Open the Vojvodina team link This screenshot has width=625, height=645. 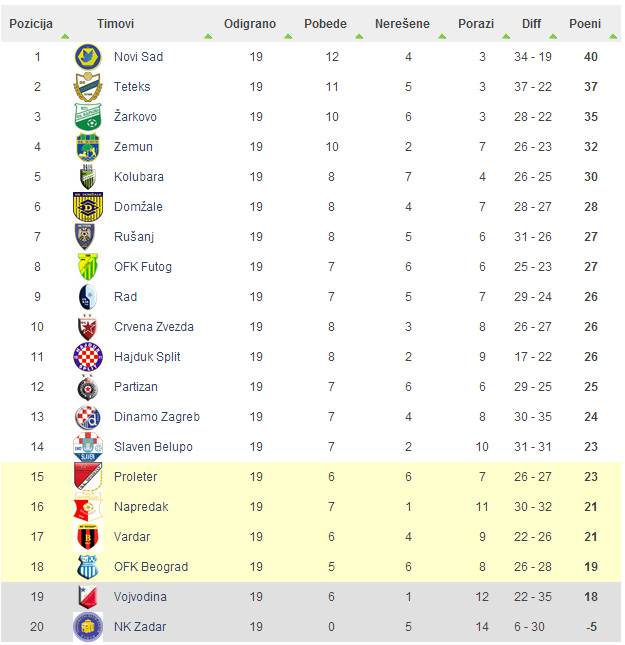[x=140, y=597]
